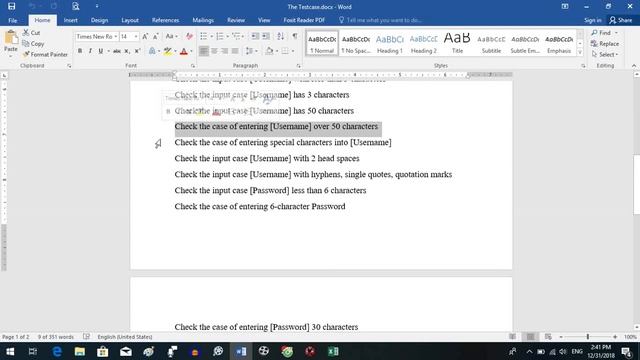The width and height of the screenshot is (640, 360).
Task: Increase paragraph indent
Action: 266,37
